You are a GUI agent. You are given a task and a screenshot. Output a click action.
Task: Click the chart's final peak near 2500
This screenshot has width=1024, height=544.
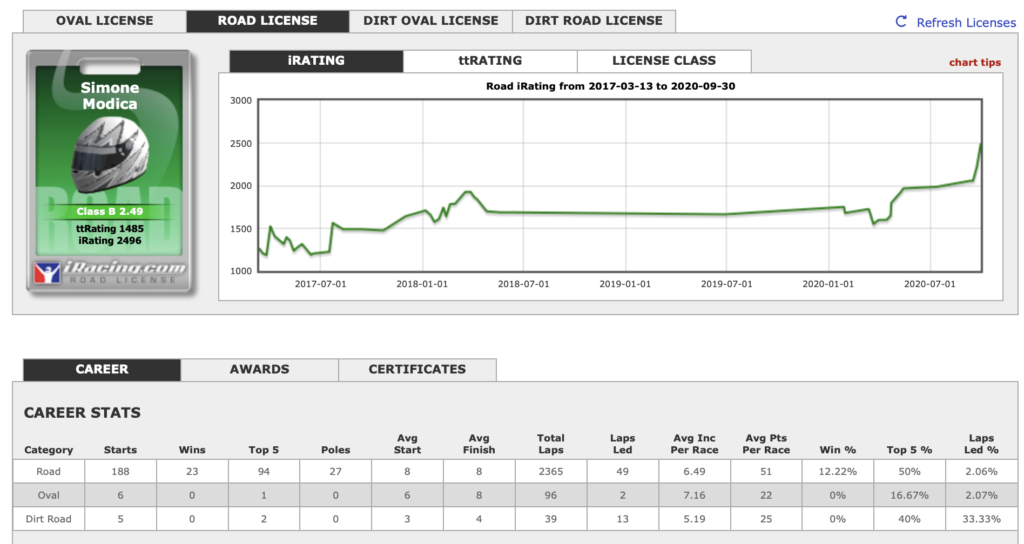(x=980, y=144)
